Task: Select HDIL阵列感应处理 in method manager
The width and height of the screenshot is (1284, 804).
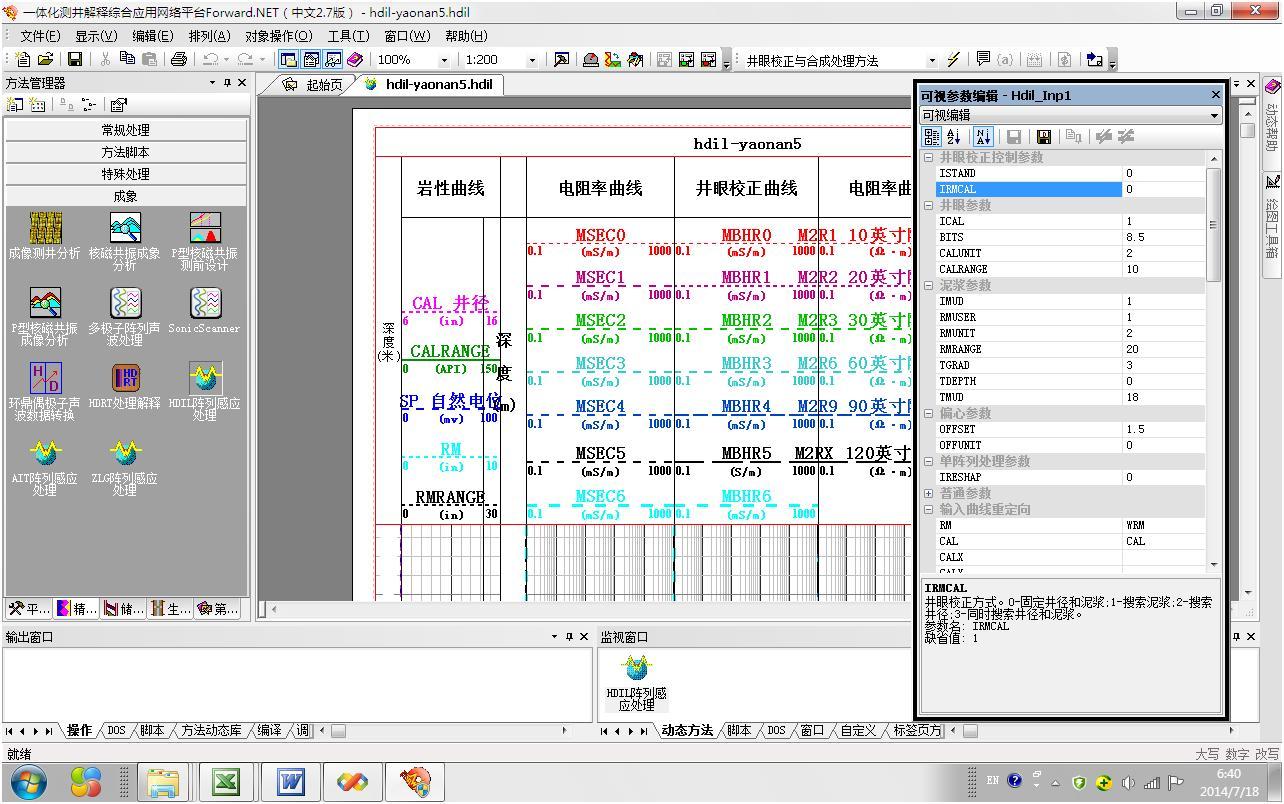Action: [x=204, y=392]
